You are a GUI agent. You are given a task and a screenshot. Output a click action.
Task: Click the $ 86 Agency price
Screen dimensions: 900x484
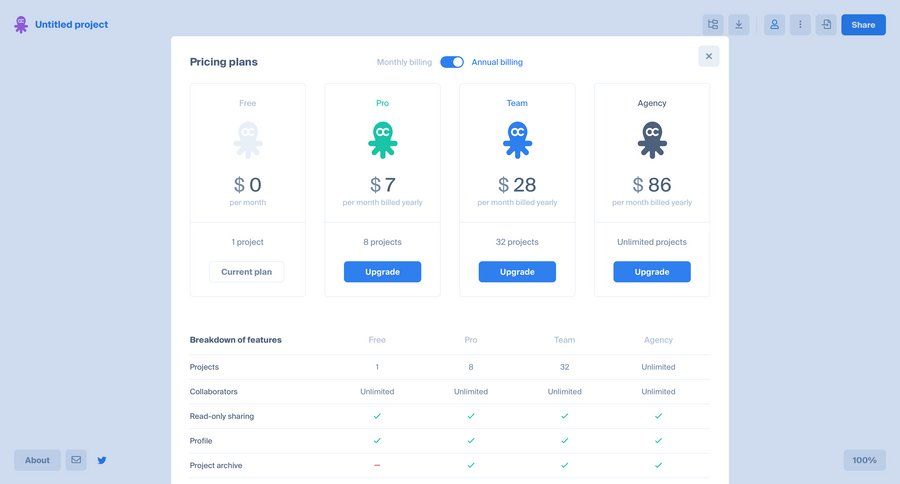652,184
